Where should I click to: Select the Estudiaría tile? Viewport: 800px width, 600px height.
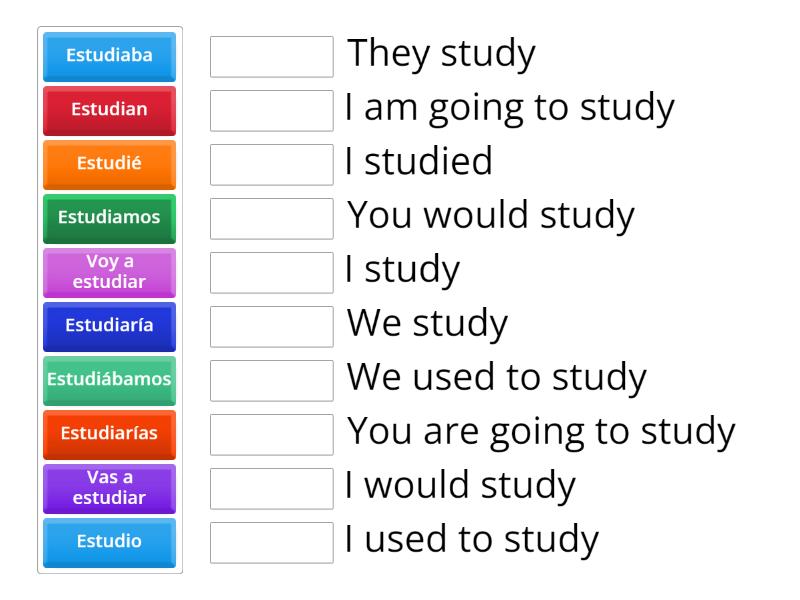point(109,327)
